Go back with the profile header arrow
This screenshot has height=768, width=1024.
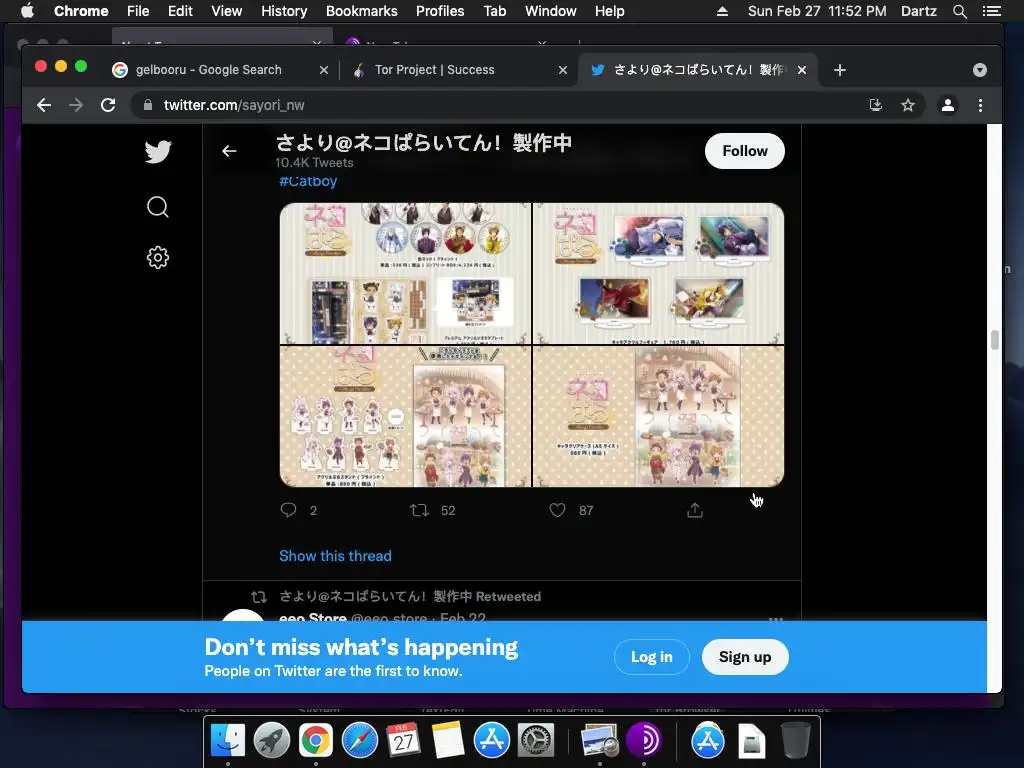click(x=229, y=151)
